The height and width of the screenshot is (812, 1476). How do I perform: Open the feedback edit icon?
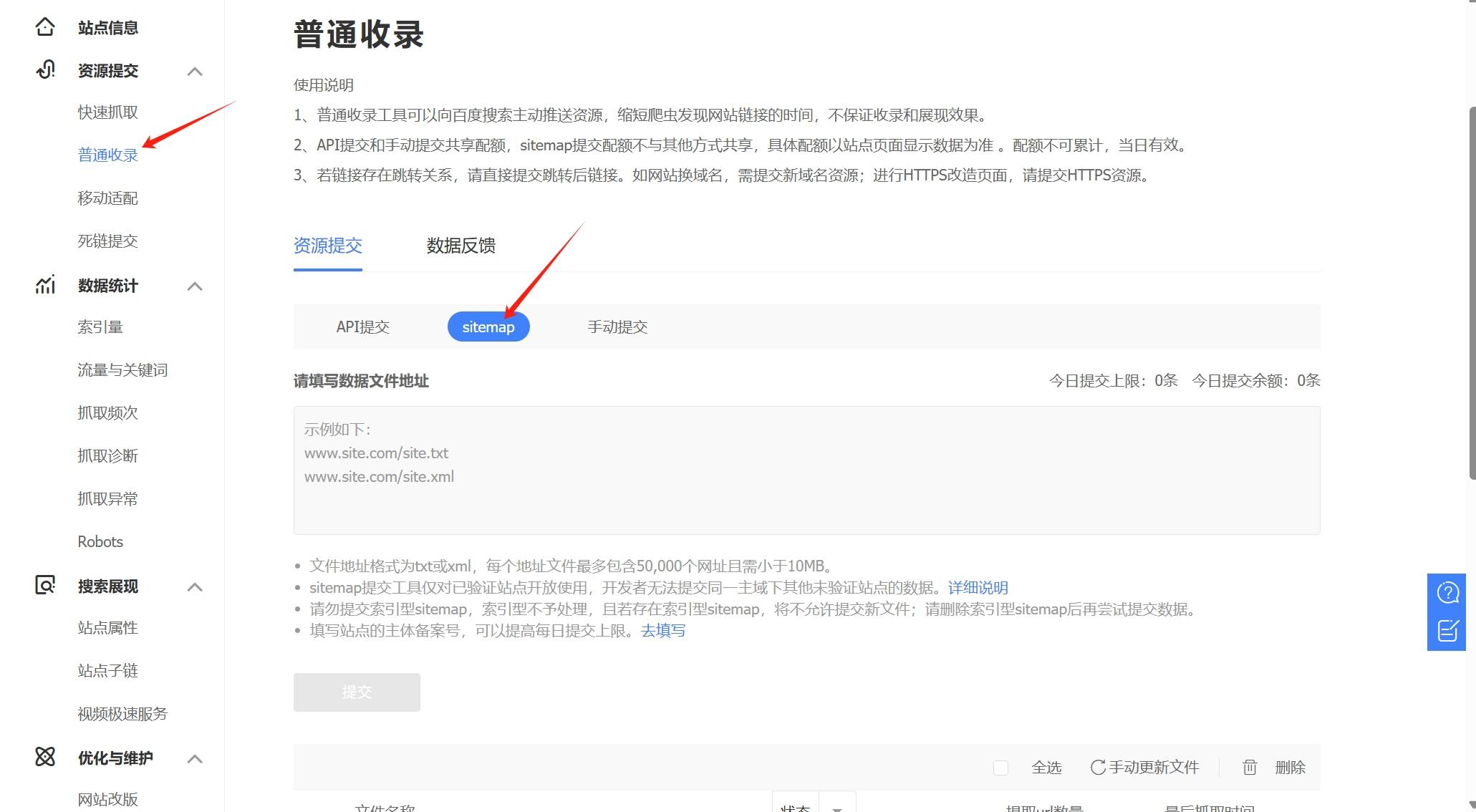(x=1447, y=631)
